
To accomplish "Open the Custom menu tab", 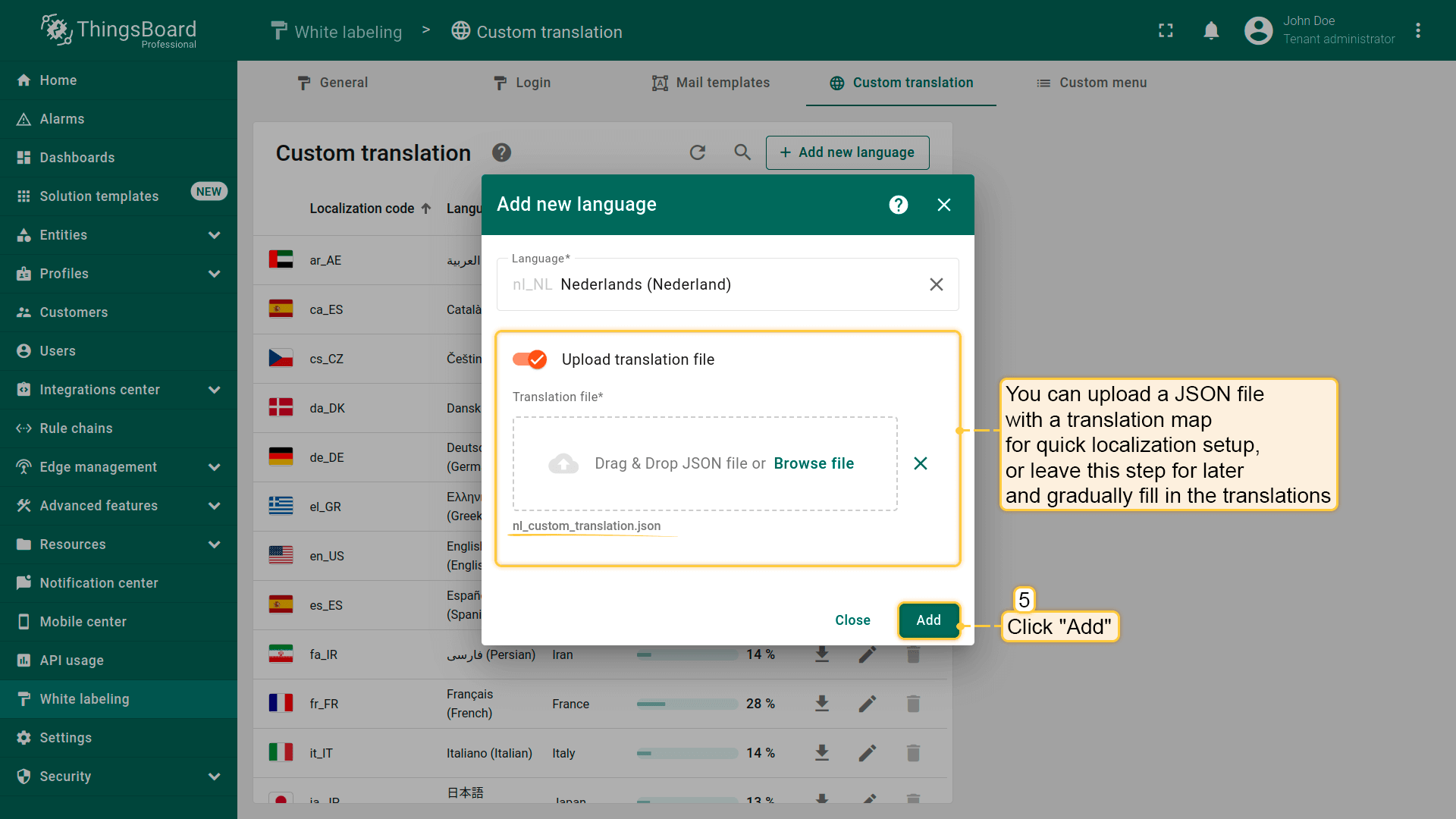I will pyautogui.click(x=1091, y=83).
